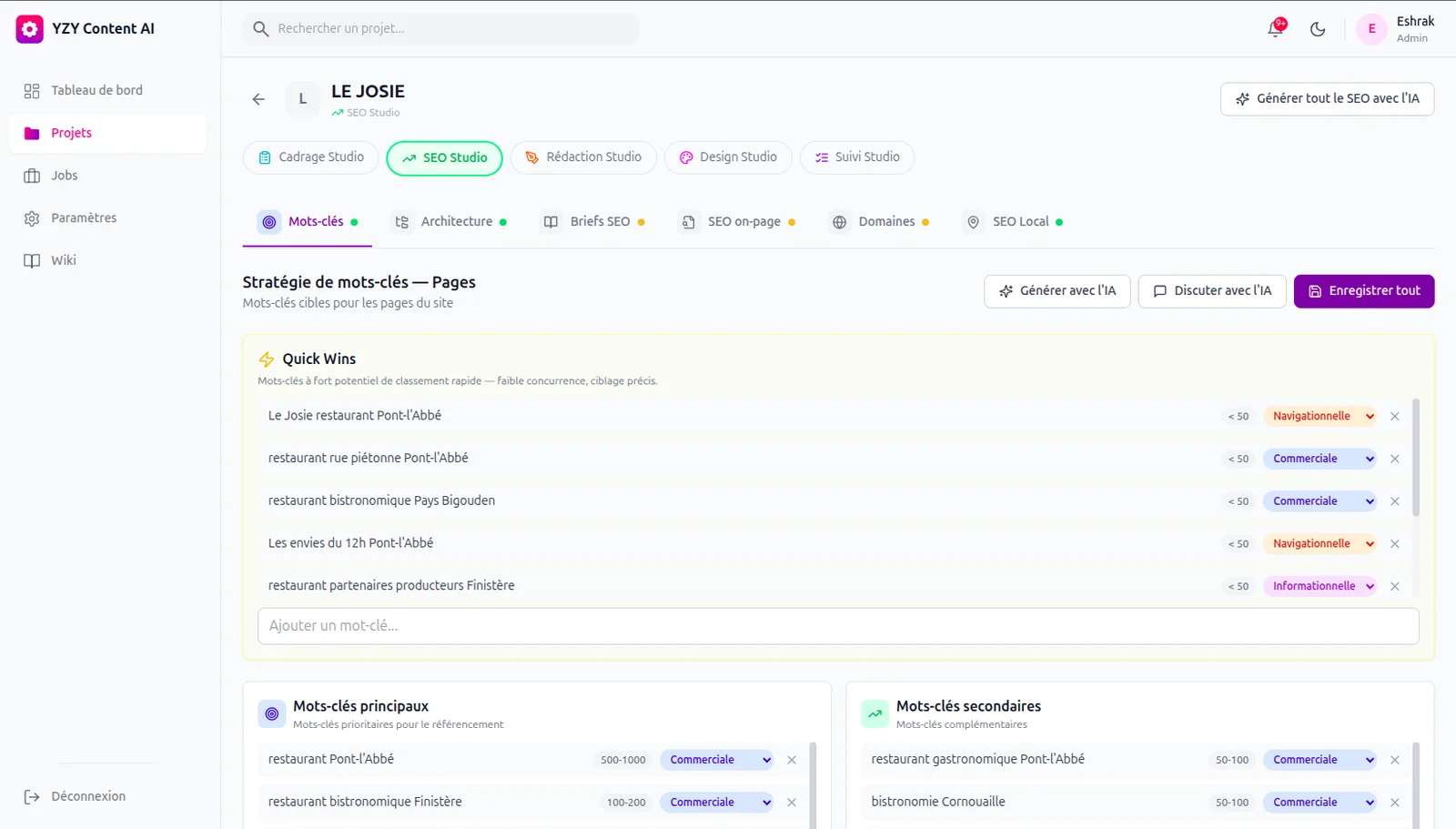The width and height of the screenshot is (1456, 829).
Task: Open intent dropdown for 'restaurant rue piétonne Pont-l'Abbé'
Action: click(x=1319, y=460)
